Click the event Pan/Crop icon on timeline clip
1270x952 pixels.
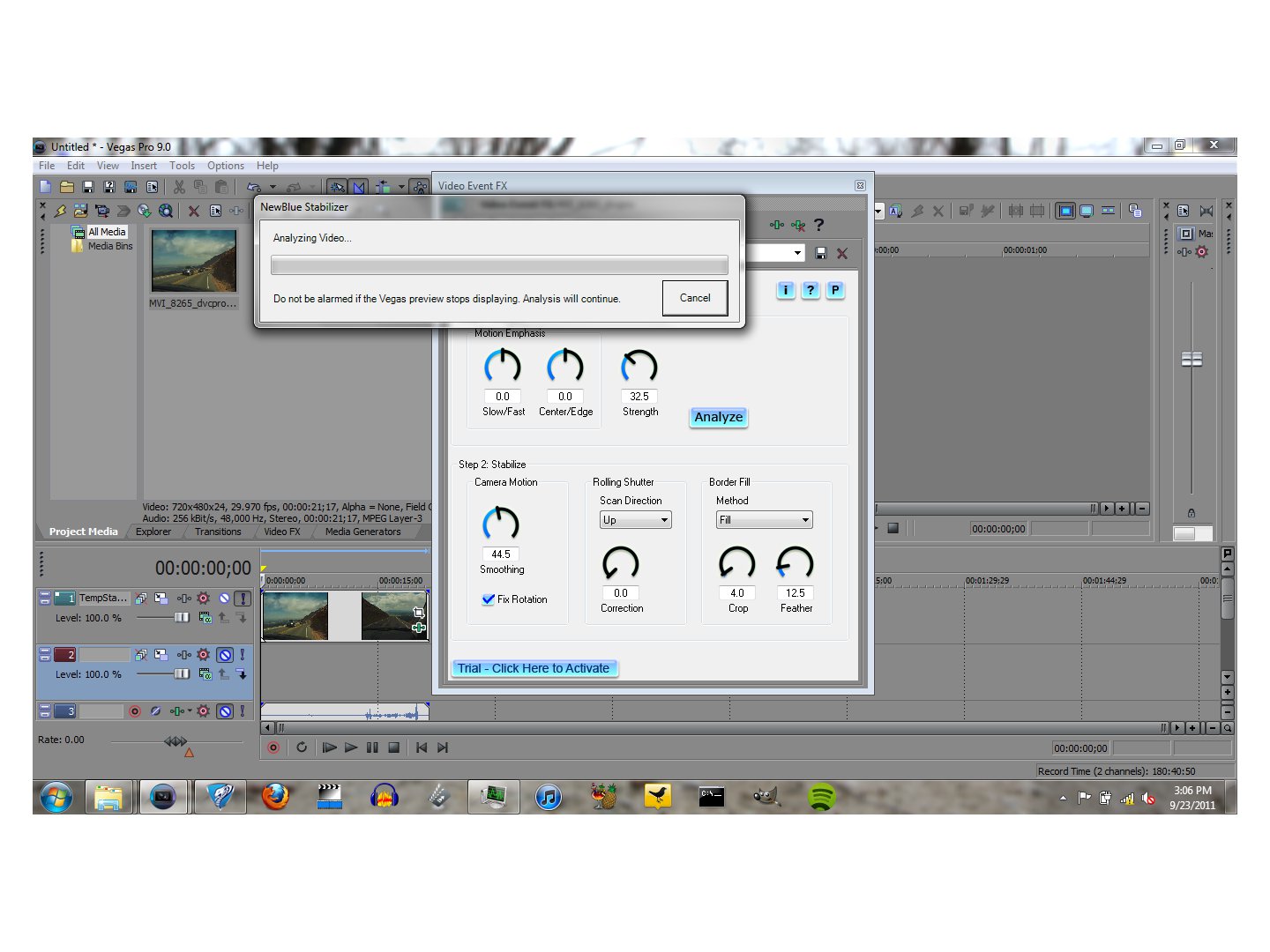[419, 613]
